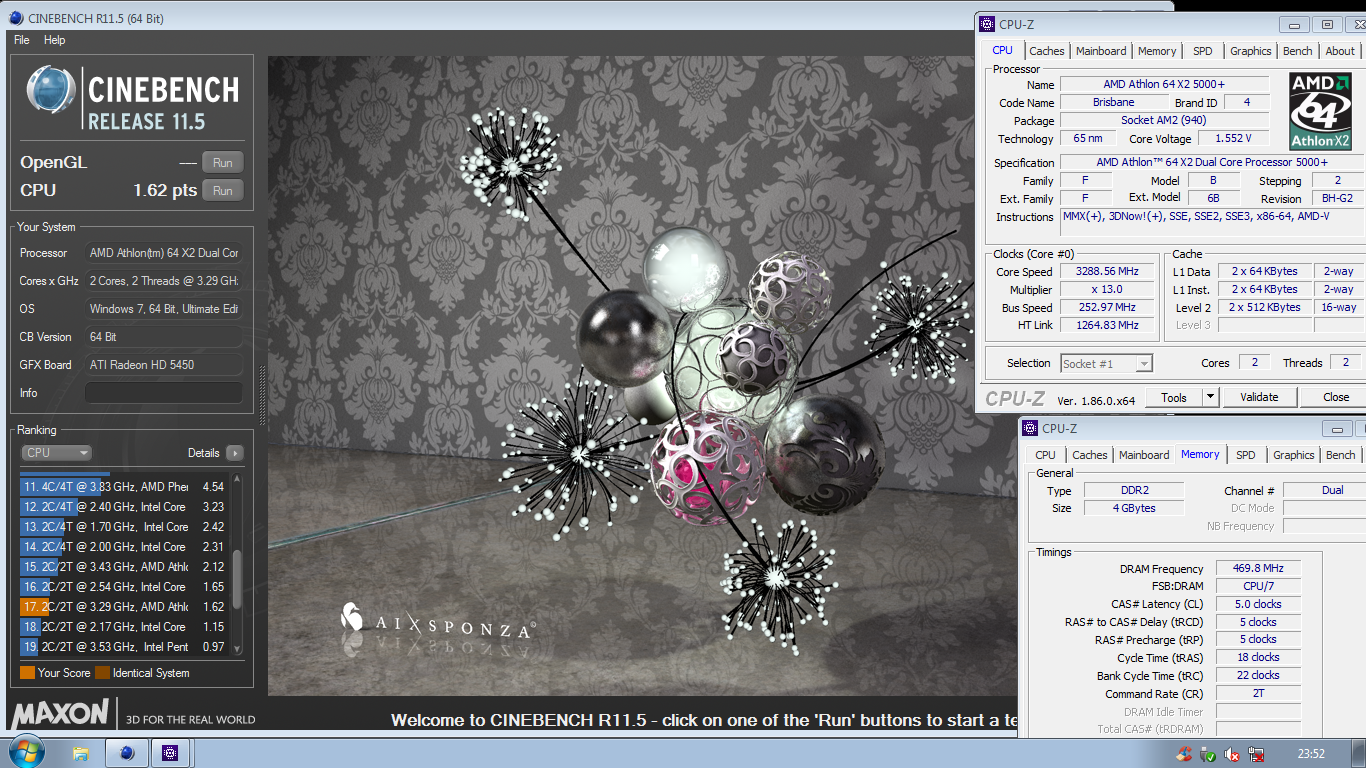Image resolution: width=1366 pixels, height=768 pixels.
Task: Switch to Mainboard tab in lower CPU-Z window
Action: tap(1144, 455)
